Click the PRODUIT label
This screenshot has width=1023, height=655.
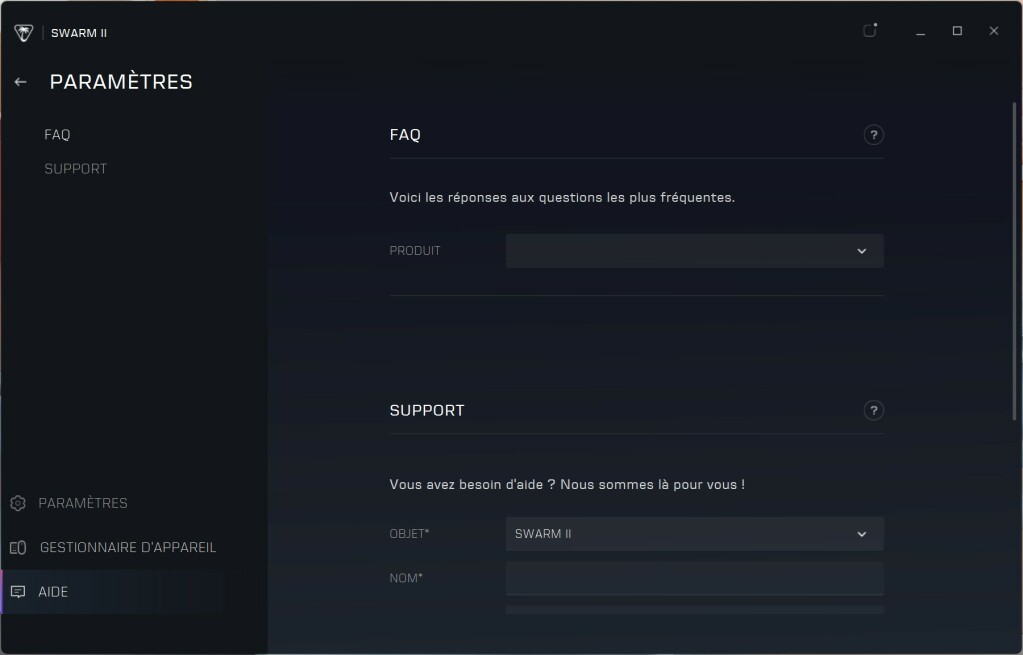[x=415, y=251]
